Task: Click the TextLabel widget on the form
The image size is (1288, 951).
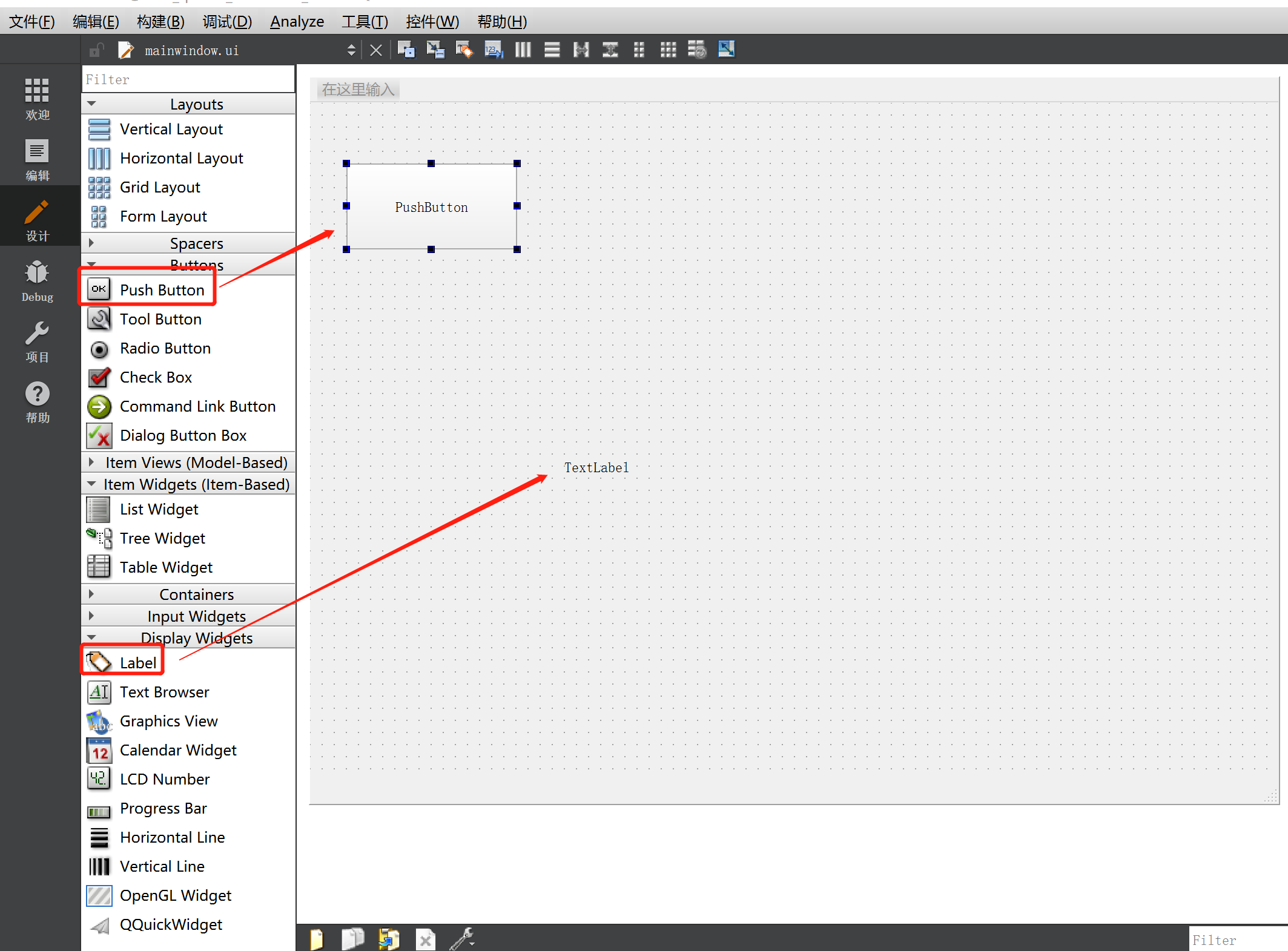Action: click(x=596, y=468)
